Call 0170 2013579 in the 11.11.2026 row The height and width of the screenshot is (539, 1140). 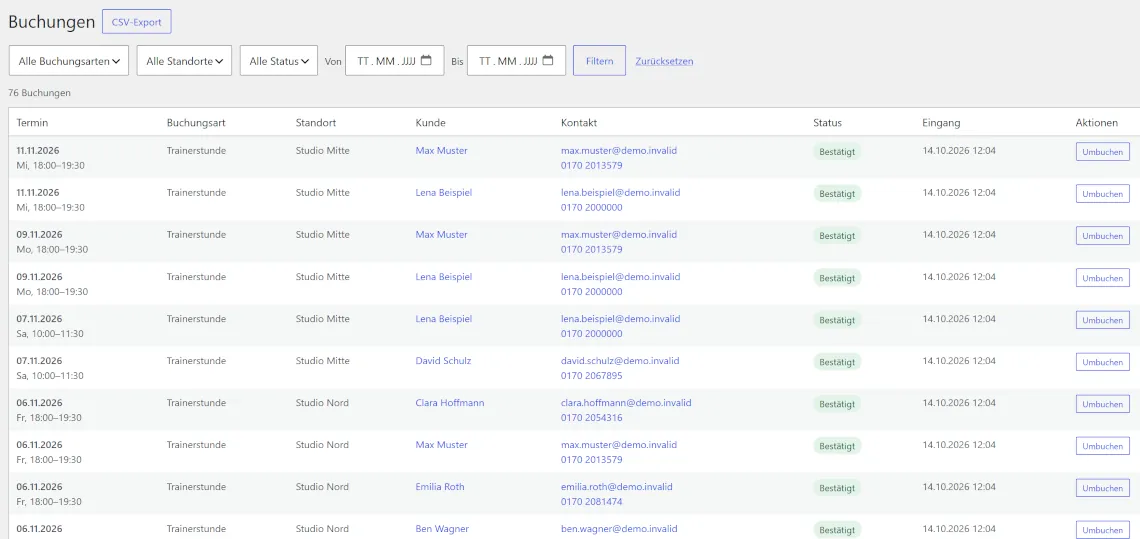[591, 166]
